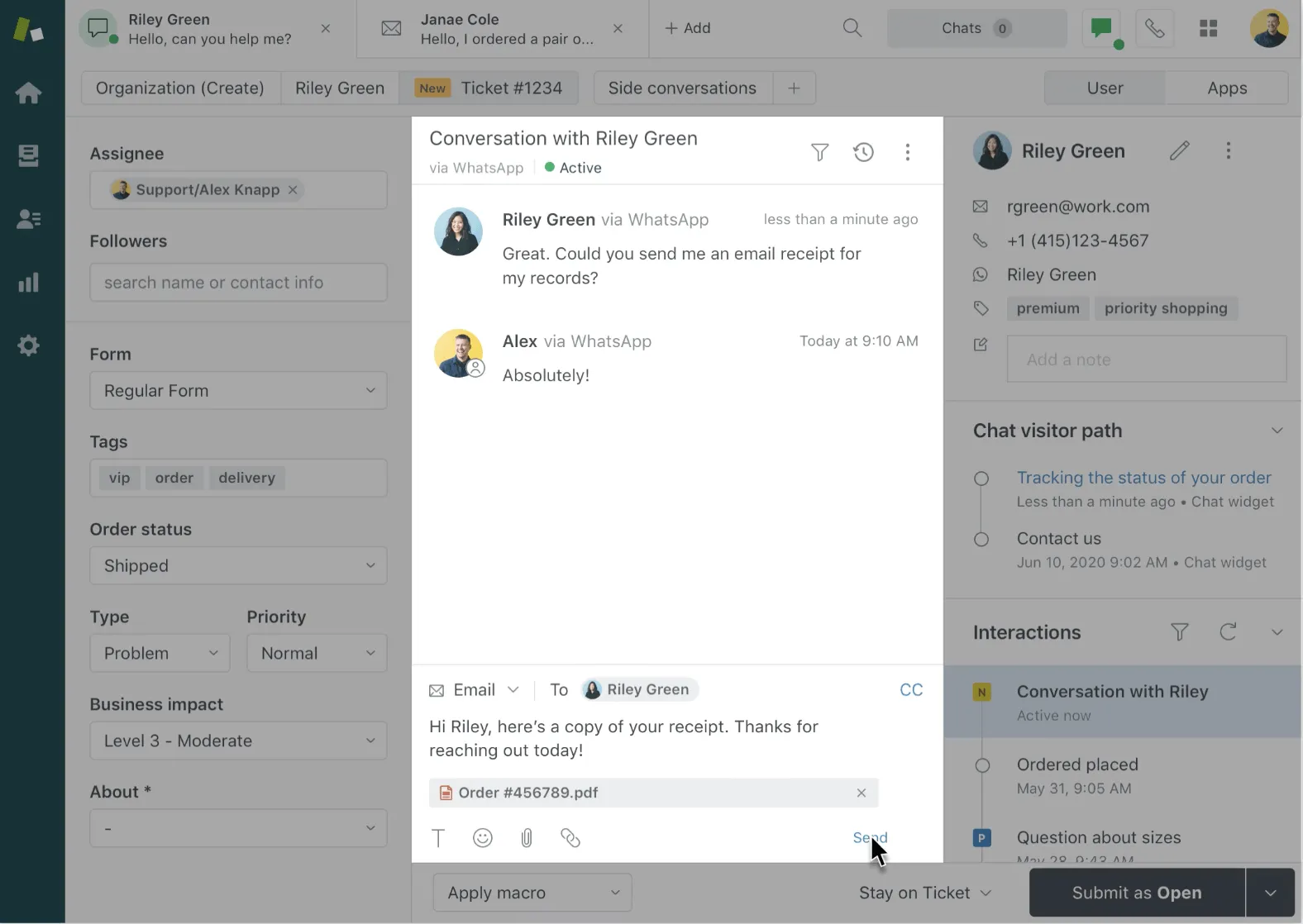This screenshot has width=1303, height=924.
Task: Open the Home icon in sidebar
Action: (x=28, y=93)
